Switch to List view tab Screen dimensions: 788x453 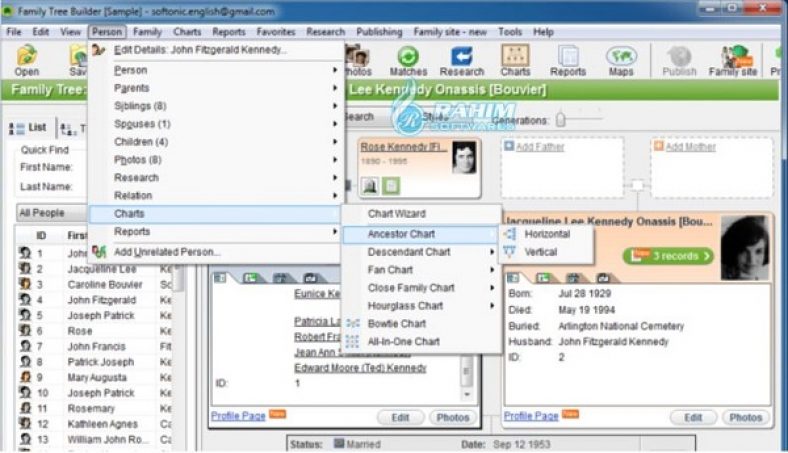28,128
